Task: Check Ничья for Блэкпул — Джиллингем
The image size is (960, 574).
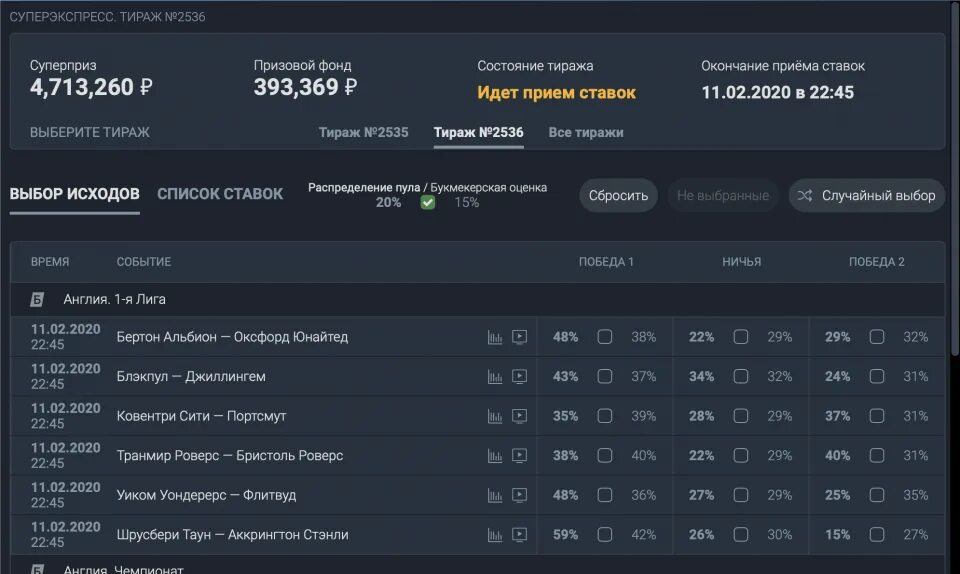Action: coord(741,376)
